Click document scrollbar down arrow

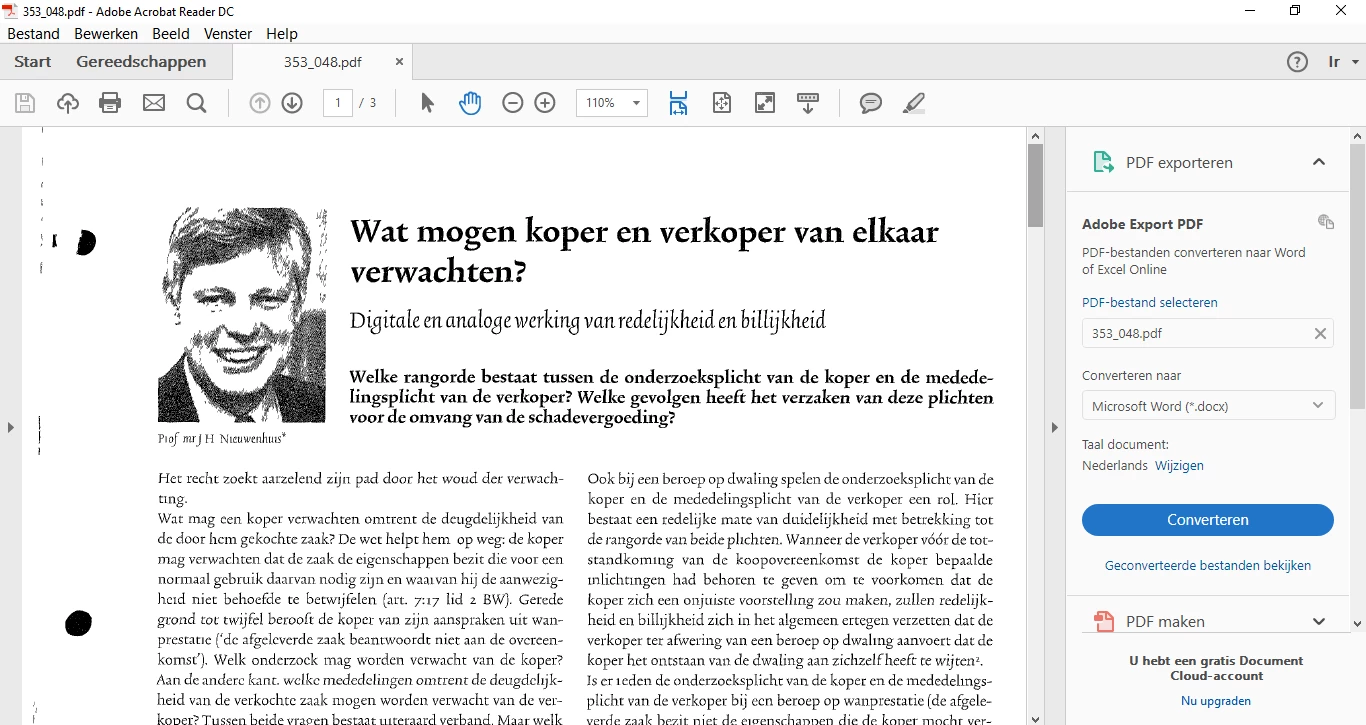pyautogui.click(x=1035, y=718)
